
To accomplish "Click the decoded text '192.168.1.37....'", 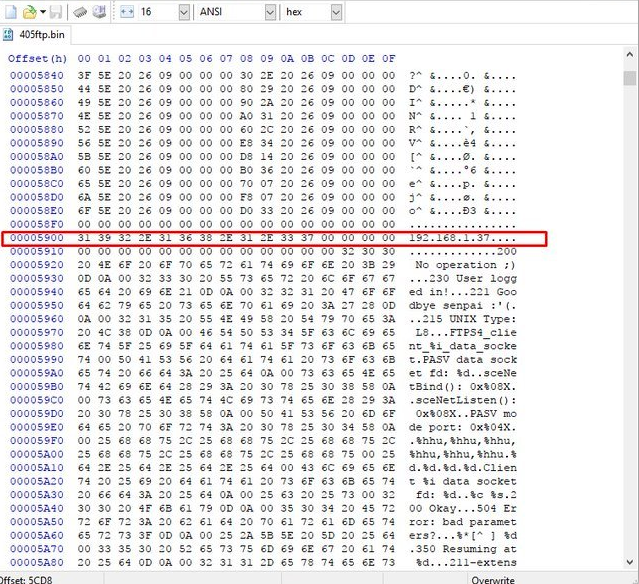I will (463, 238).
